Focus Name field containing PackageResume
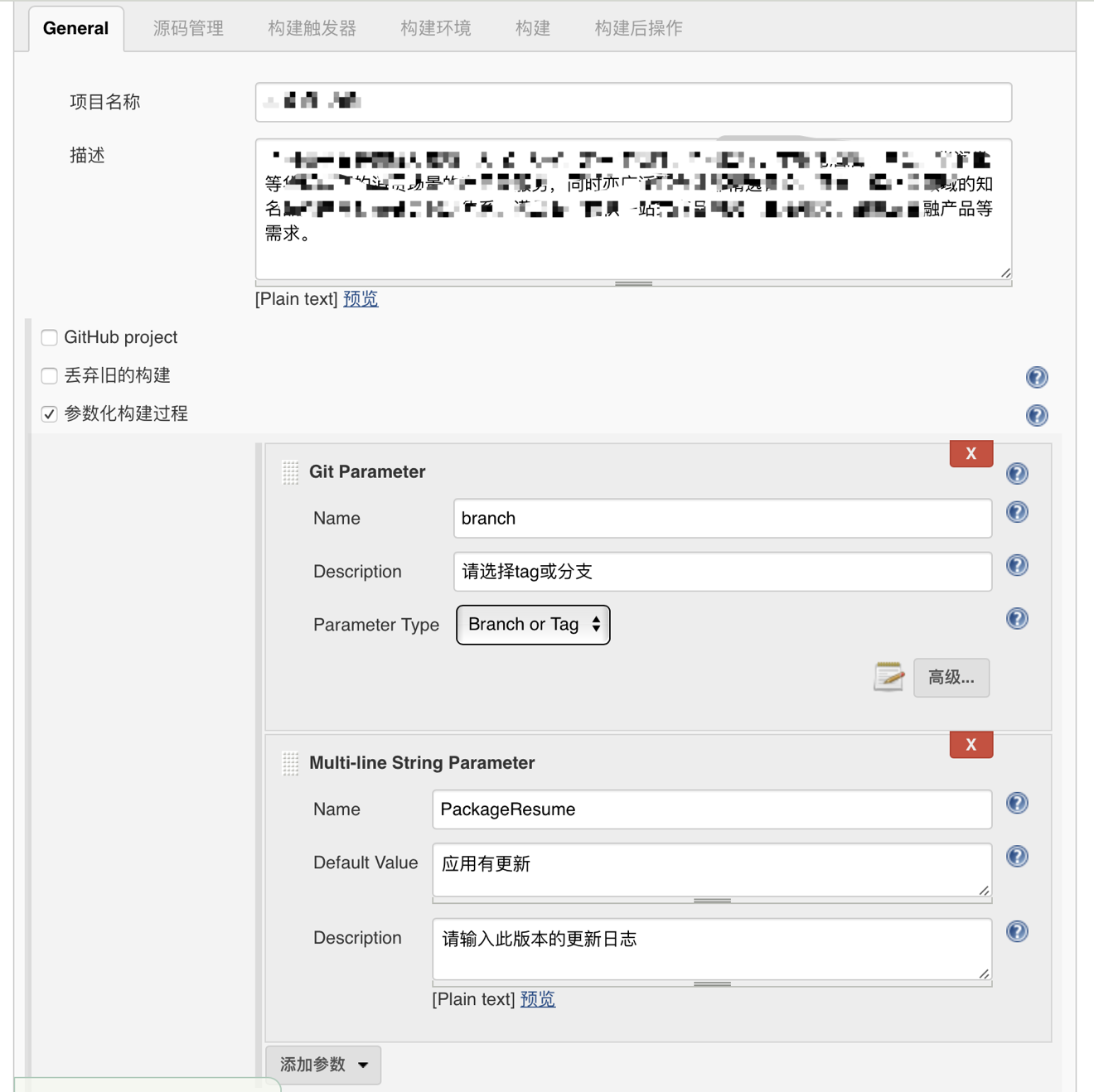1094x1092 pixels. 712,809
